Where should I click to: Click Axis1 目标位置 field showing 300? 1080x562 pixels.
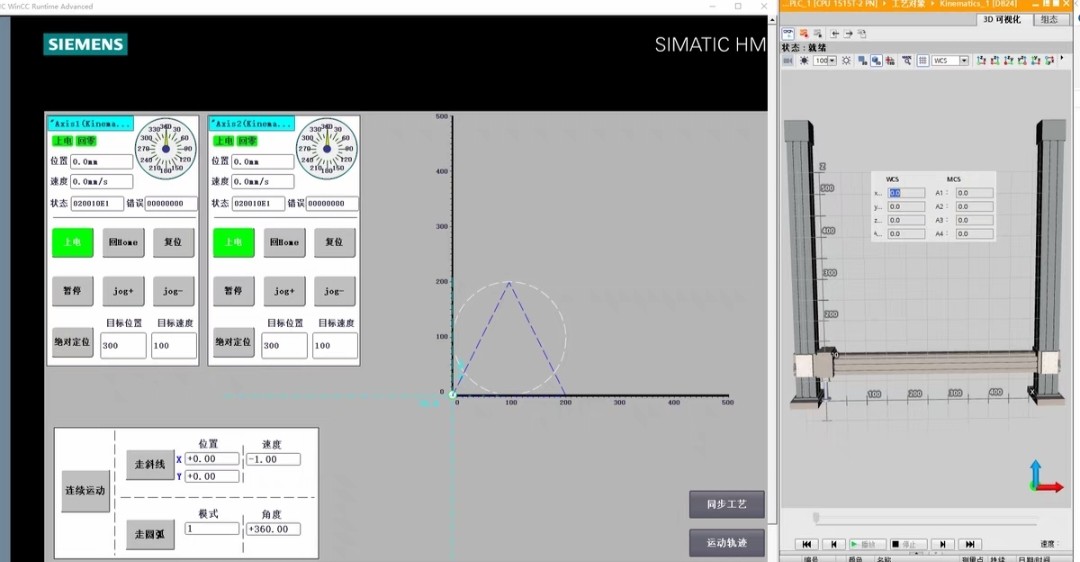click(x=123, y=345)
